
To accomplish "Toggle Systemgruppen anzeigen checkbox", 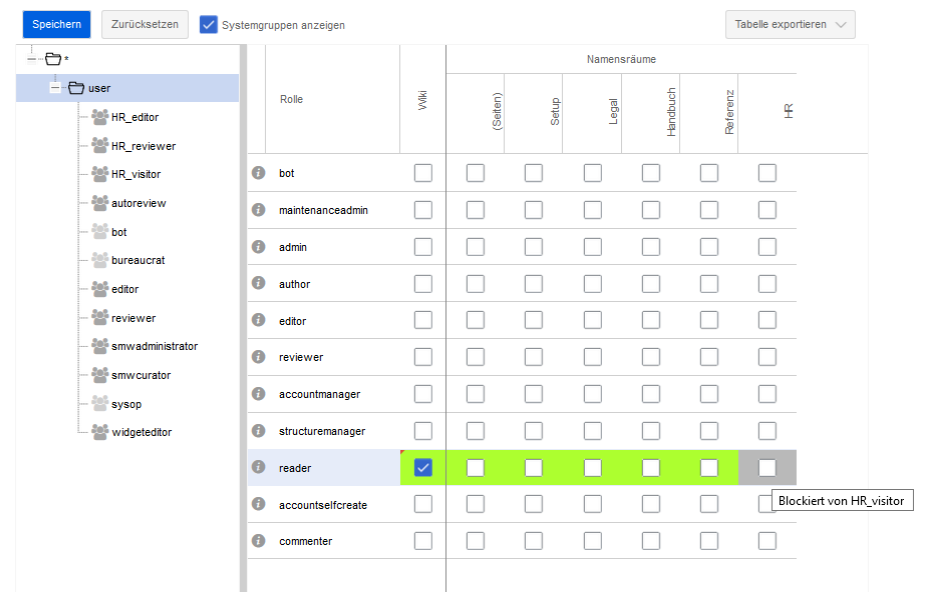I will coord(208,25).
